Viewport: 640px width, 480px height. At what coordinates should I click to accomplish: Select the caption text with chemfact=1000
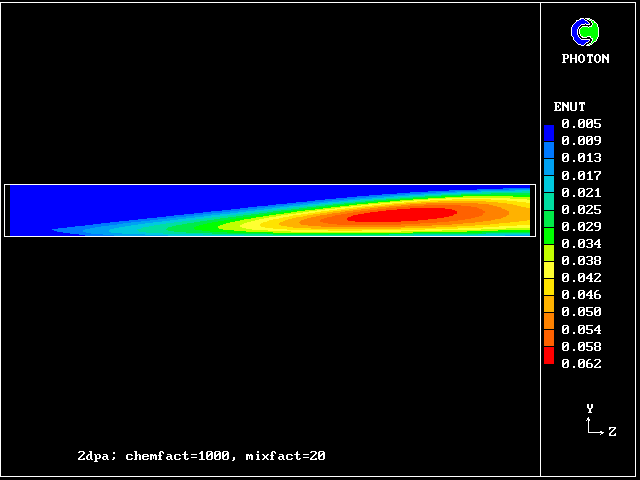pos(201,456)
